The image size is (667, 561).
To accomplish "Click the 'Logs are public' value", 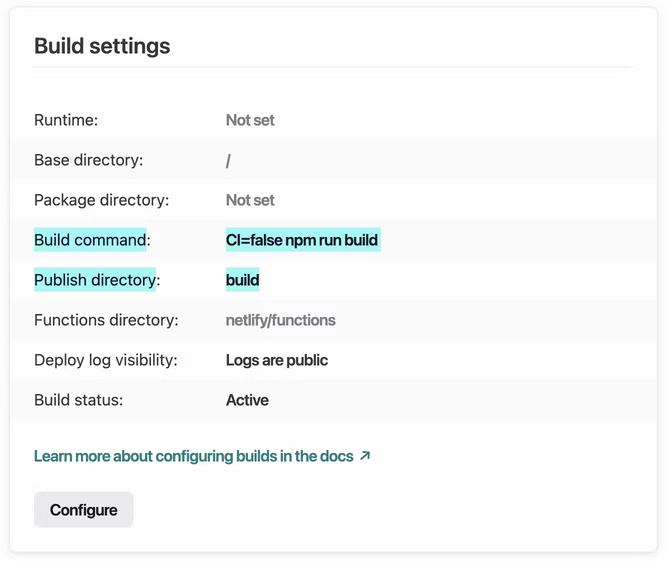I will [x=277, y=360].
